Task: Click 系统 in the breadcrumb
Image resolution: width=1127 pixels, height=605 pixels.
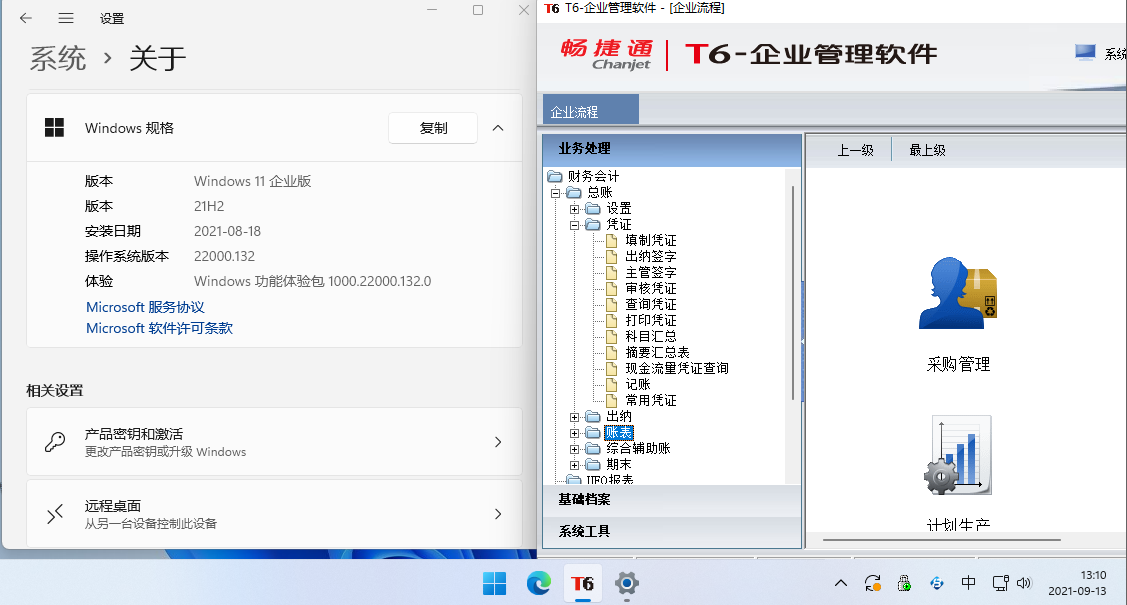Action: (x=58, y=57)
